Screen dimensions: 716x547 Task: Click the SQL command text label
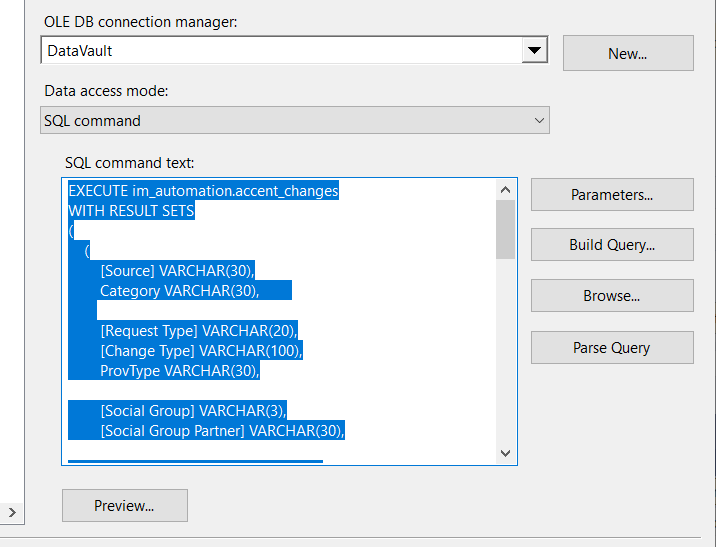[130, 163]
